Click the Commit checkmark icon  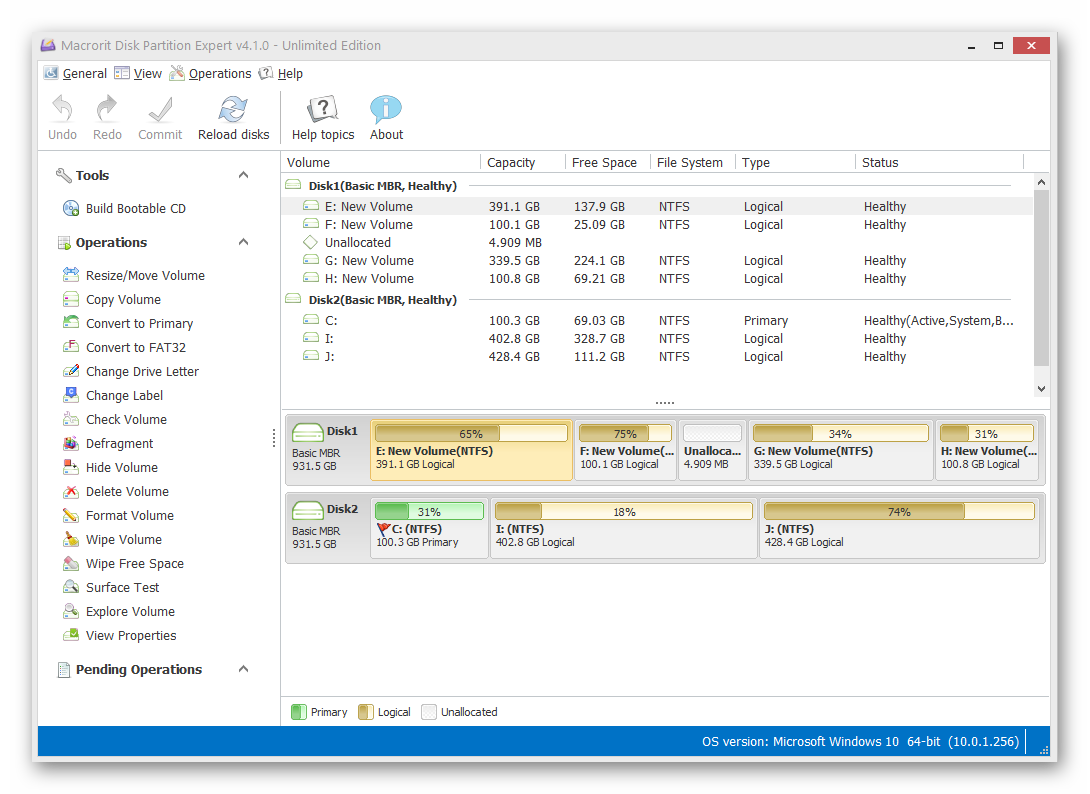tap(160, 109)
